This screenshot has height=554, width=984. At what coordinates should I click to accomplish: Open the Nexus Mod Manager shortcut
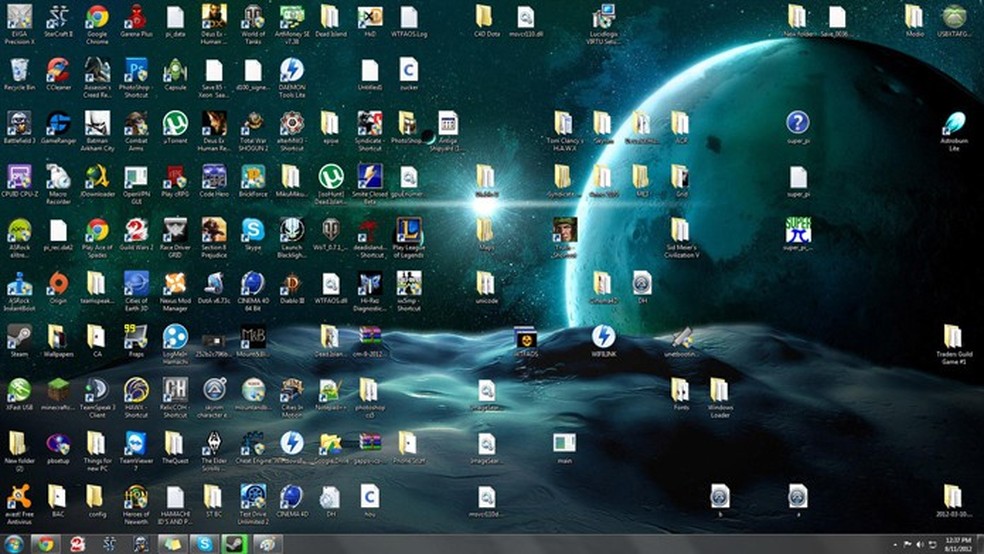pos(175,284)
